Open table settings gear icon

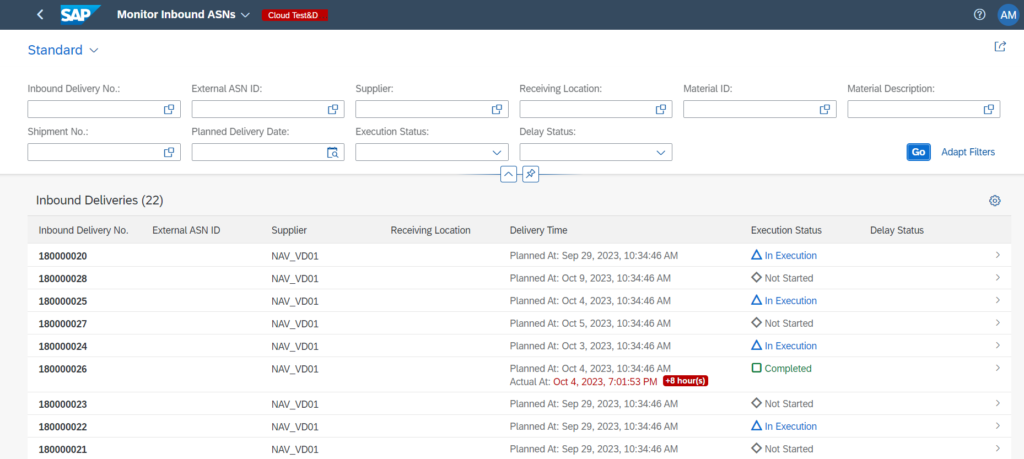coord(994,201)
